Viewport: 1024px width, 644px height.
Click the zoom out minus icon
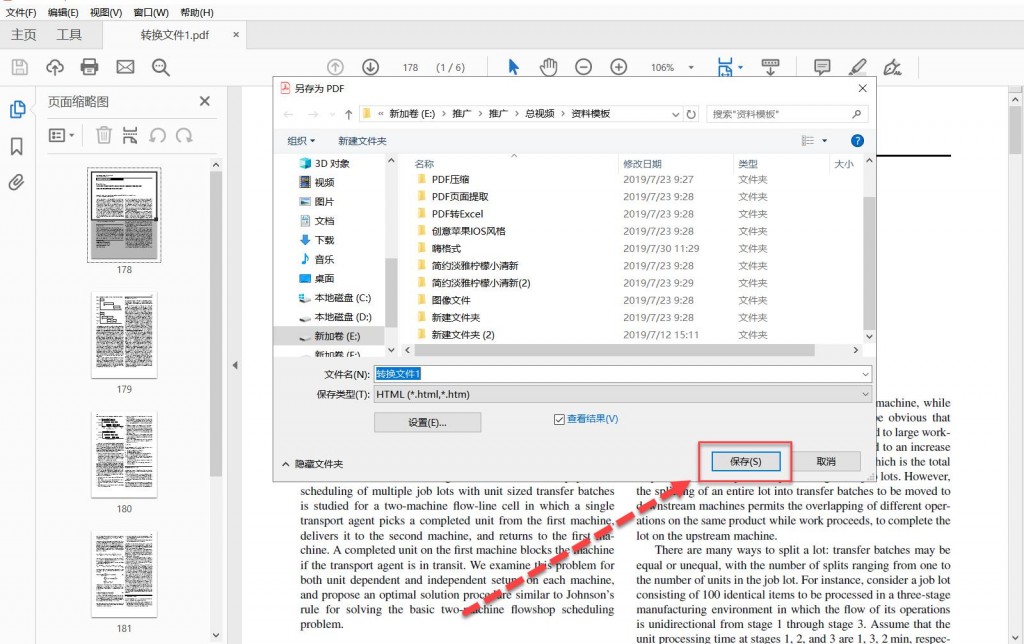tap(583, 67)
